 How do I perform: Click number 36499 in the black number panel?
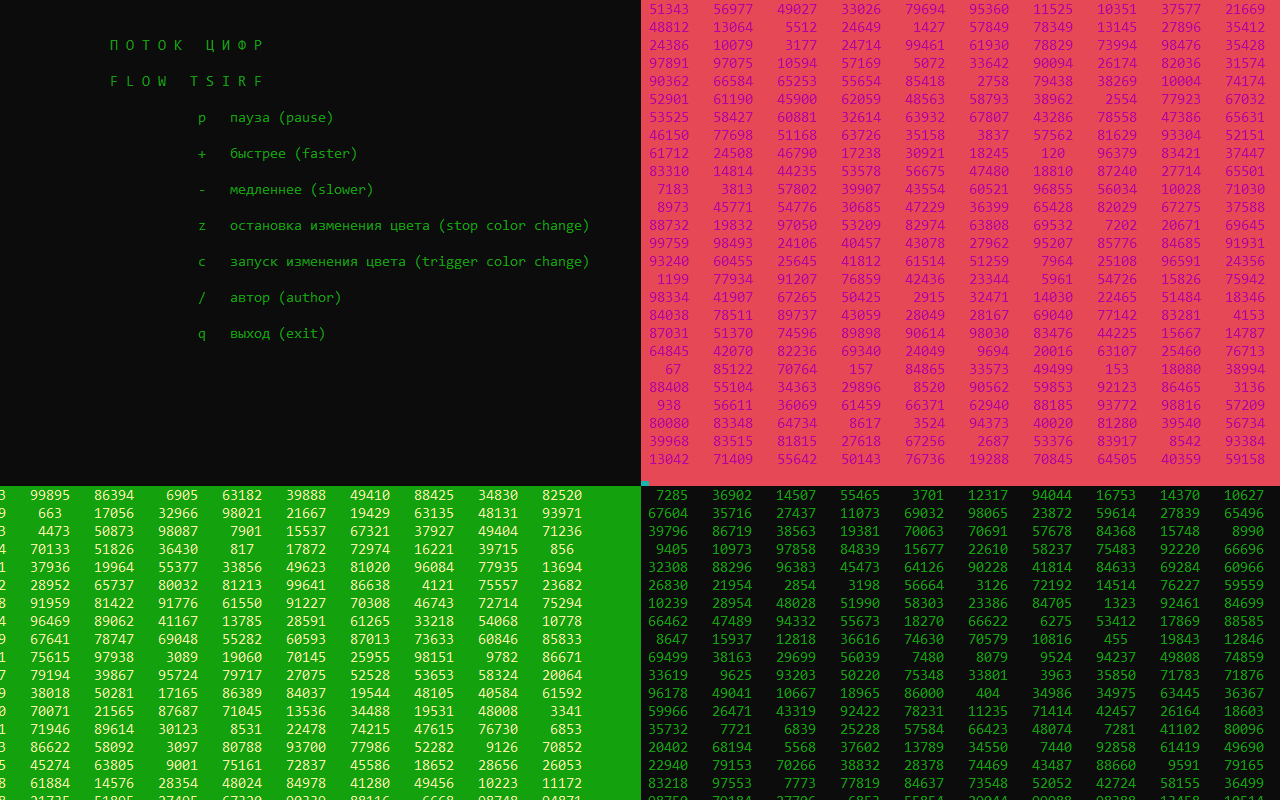point(1244,783)
